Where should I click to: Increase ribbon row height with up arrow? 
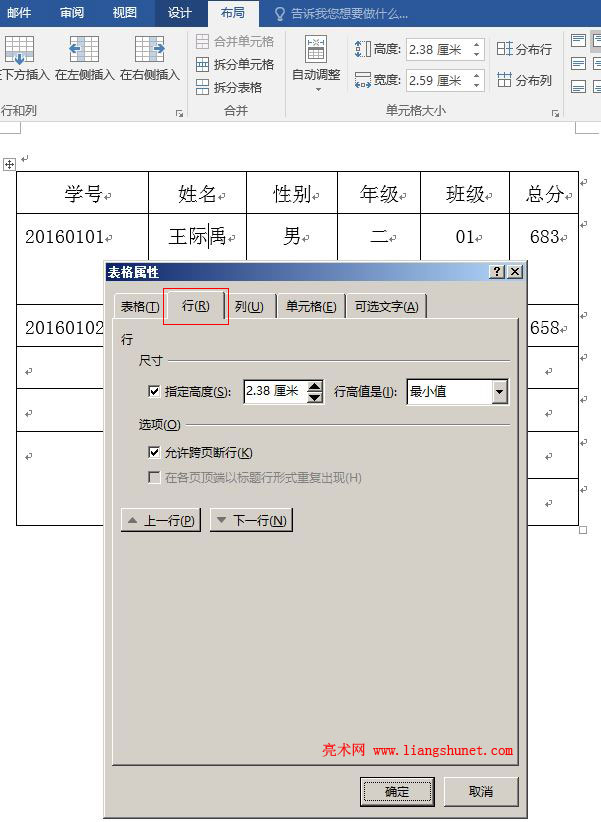[476, 45]
